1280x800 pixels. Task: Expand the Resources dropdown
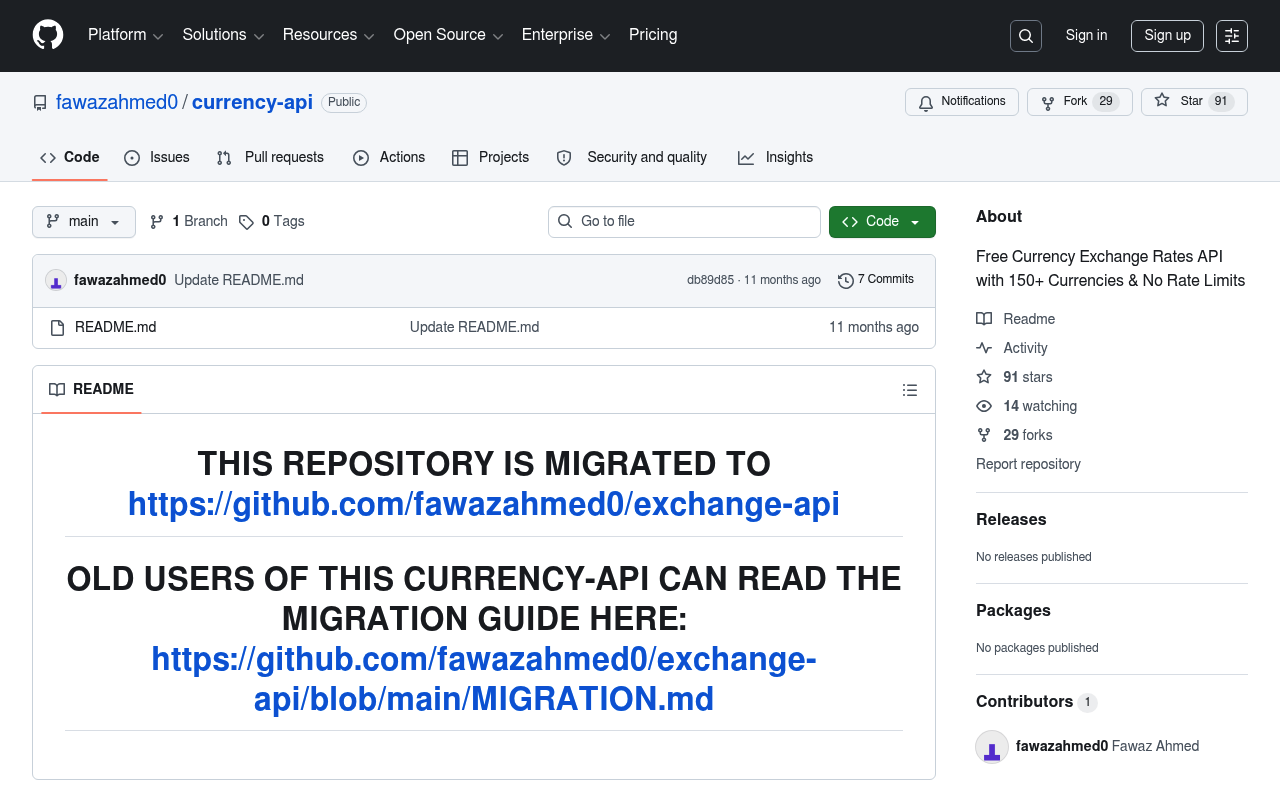[328, 35]
